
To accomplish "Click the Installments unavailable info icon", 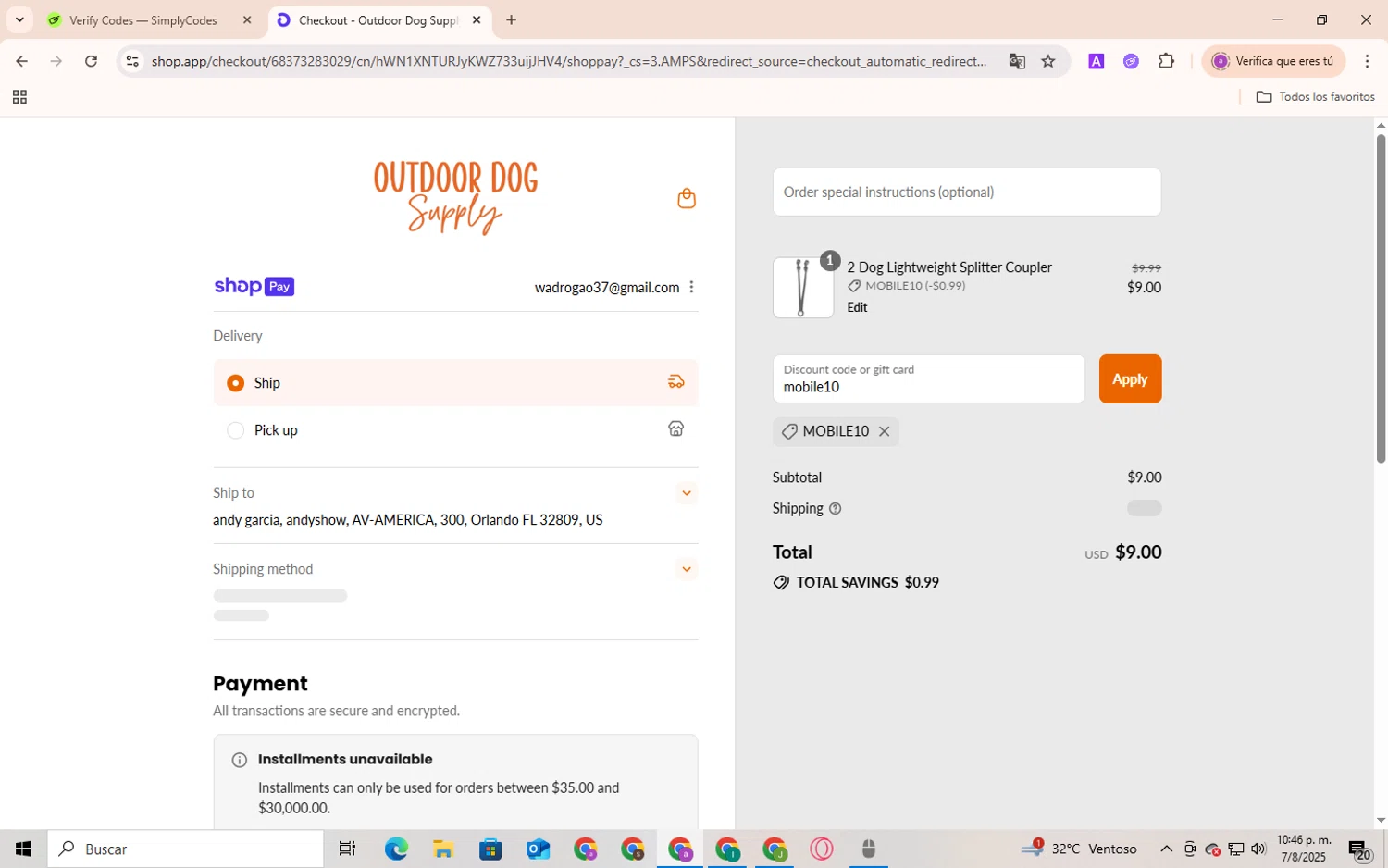I will (239, 760).
